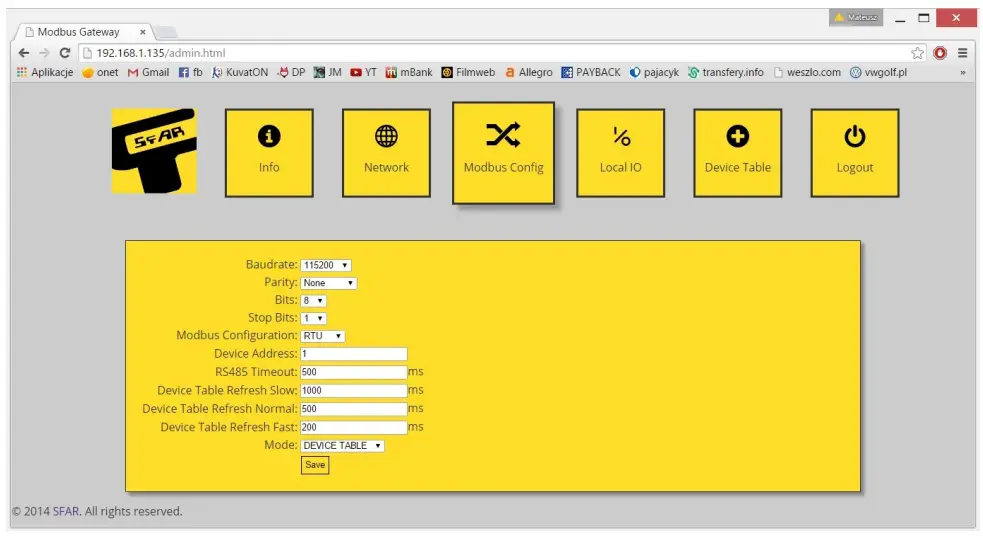Click the RS485 Timeout input field

(x=354, y=372)
